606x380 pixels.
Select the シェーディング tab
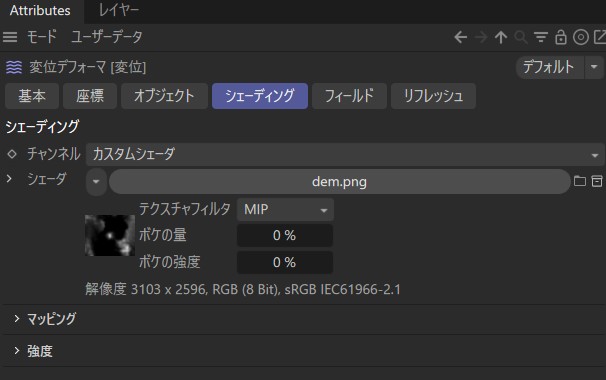click(260, 96)
